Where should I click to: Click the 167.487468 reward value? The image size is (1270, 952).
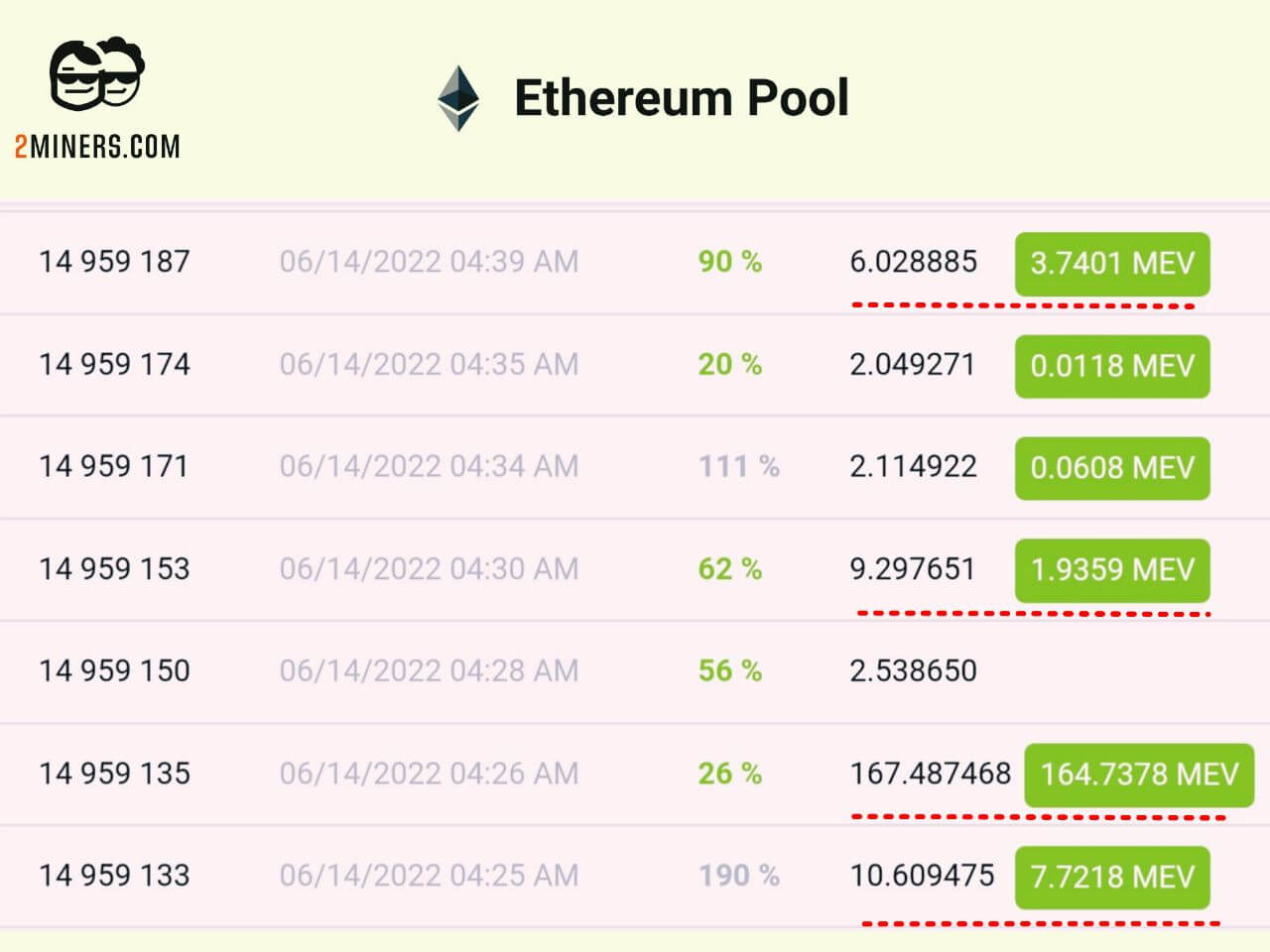coord(930,773)
